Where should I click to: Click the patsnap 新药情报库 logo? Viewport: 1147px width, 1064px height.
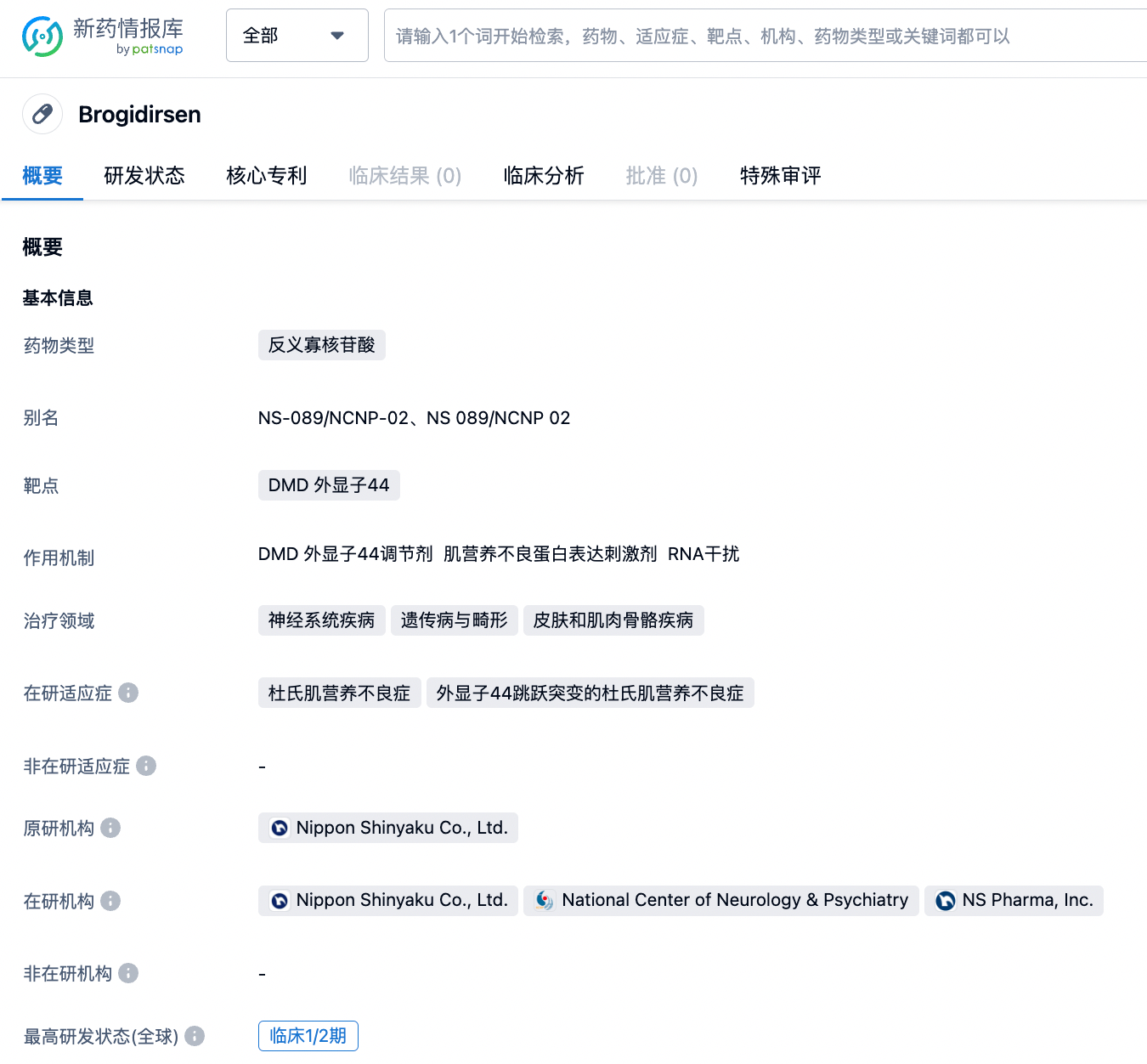click(x=102, y=37)
